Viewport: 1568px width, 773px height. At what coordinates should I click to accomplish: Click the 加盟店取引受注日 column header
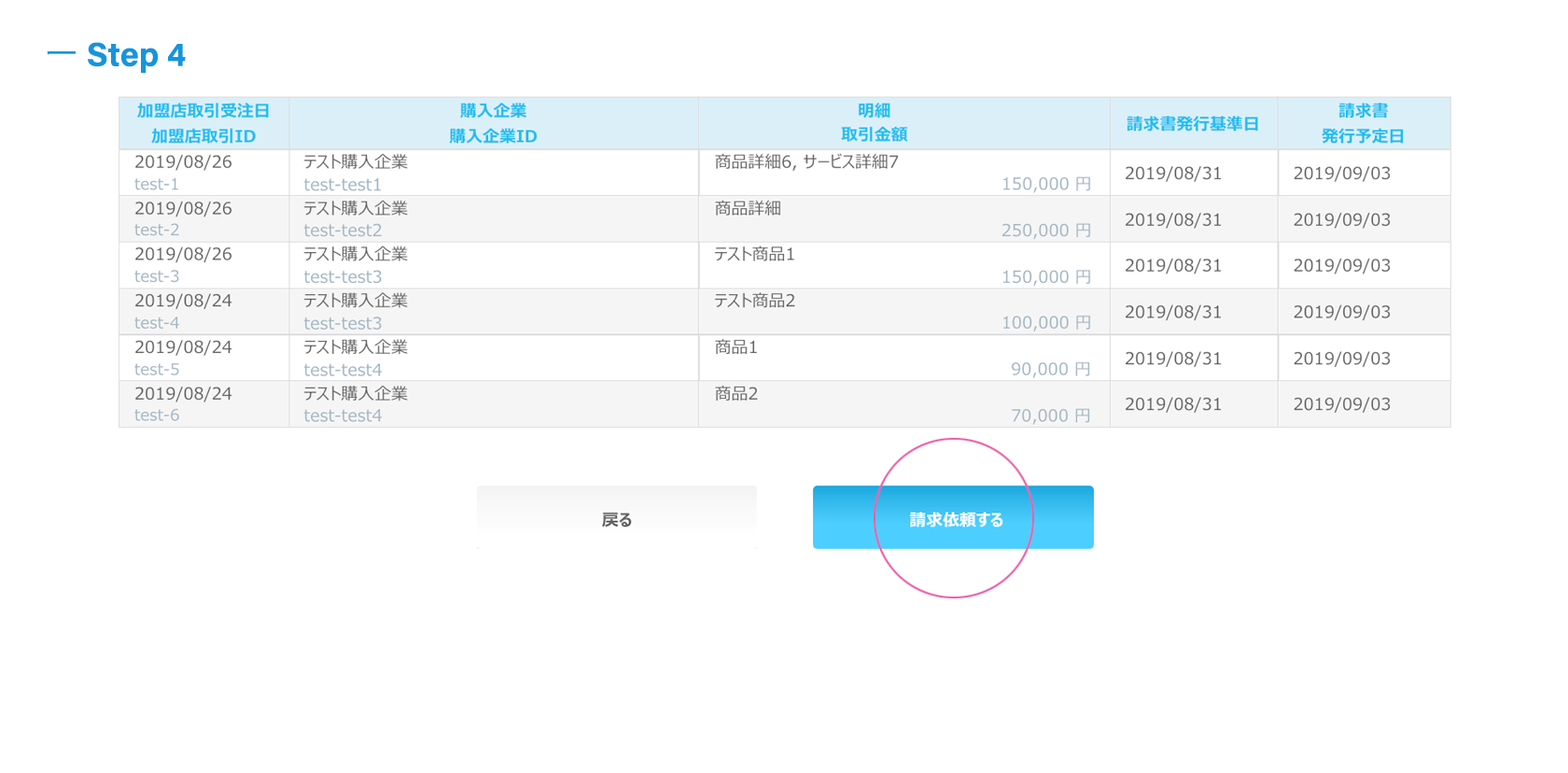tap(203, 111)
